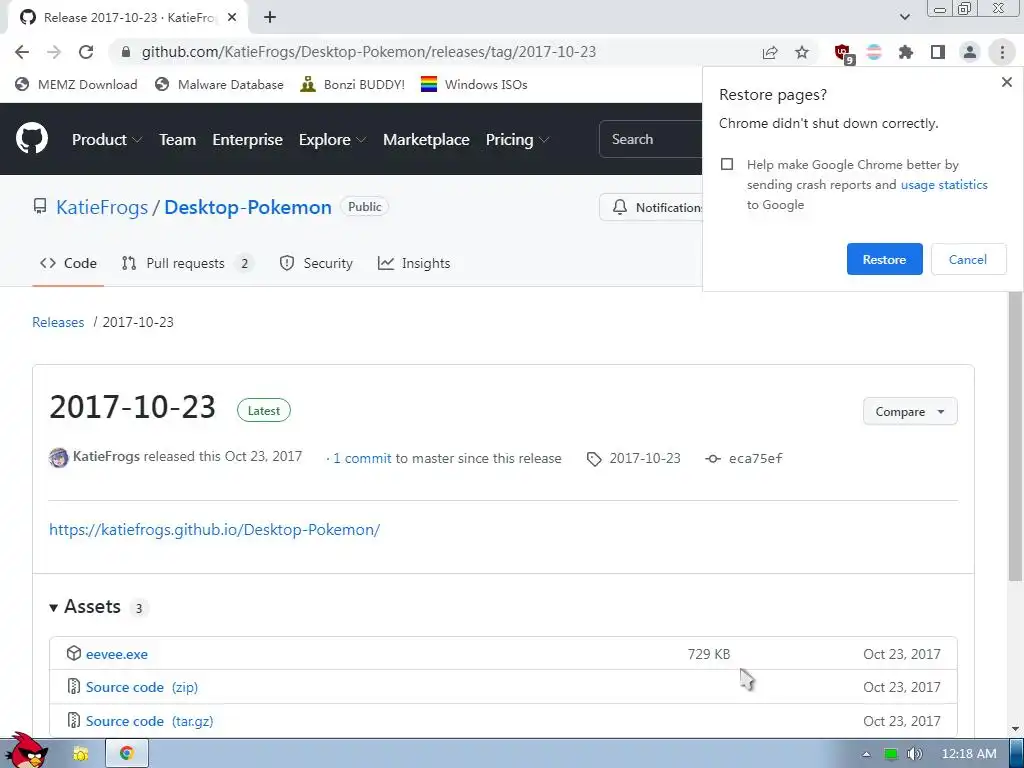Open the taskbar file explorer icon
Screen dimensions: 1024x768
click(81, 753)
